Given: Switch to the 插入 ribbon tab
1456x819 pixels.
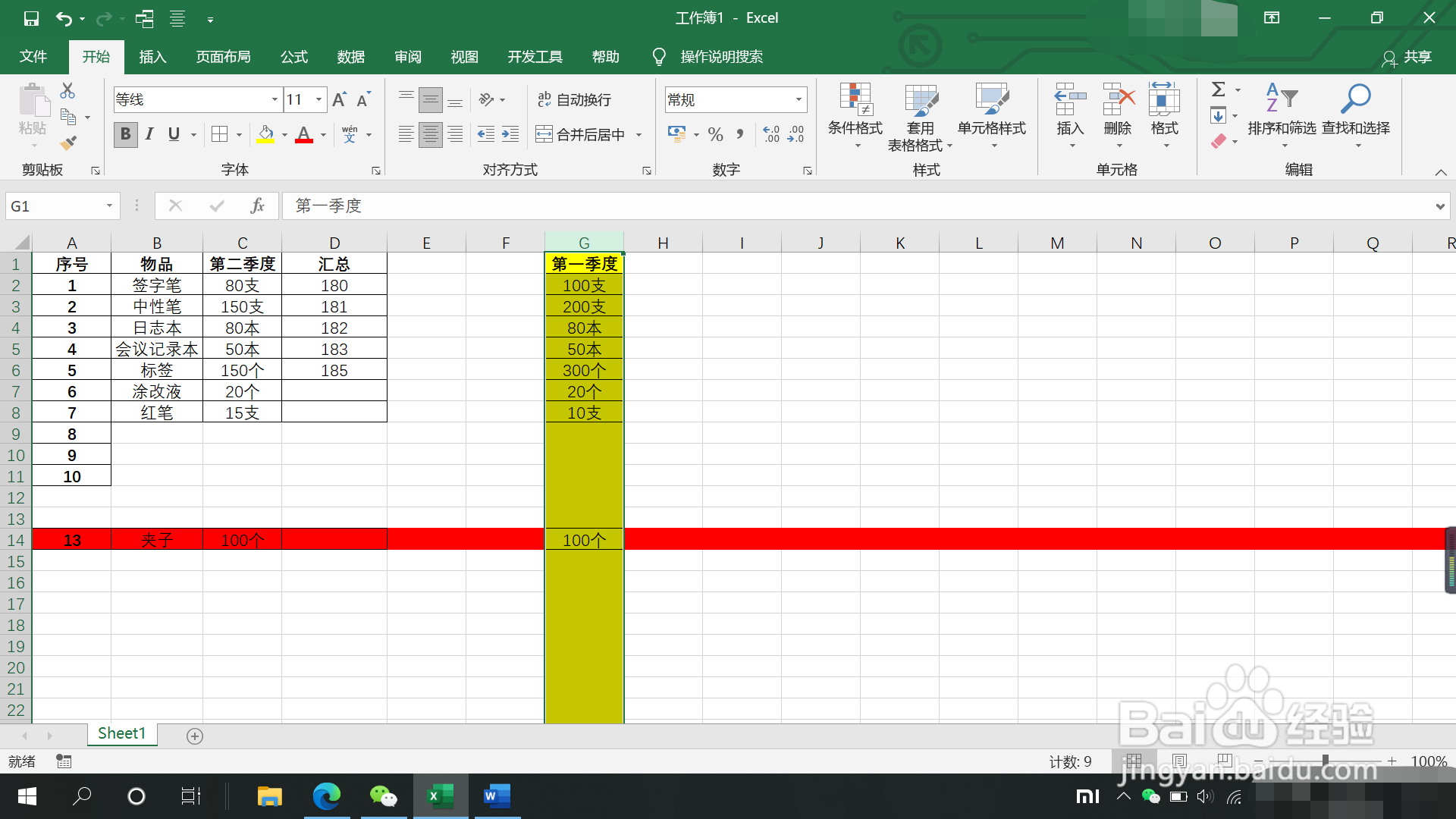Looking at the screenshot, I should click(152, 57).
